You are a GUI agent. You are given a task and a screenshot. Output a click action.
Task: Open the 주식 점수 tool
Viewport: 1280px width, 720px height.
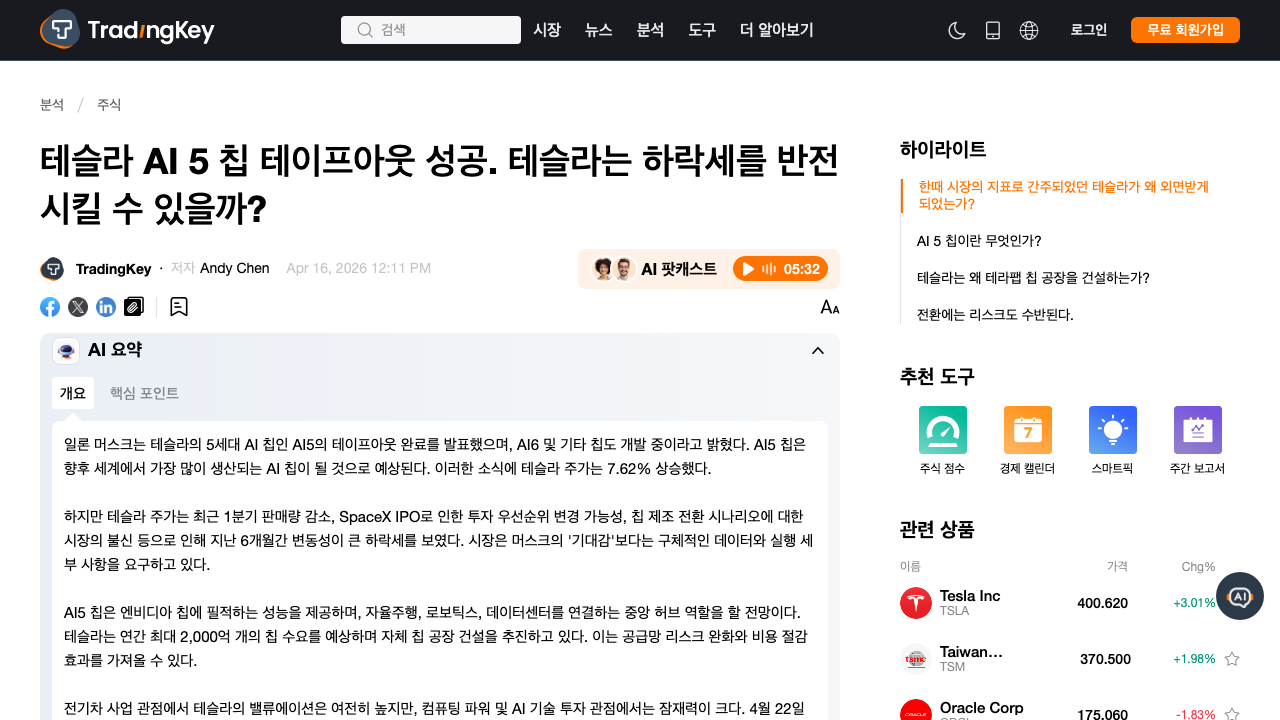click(x=943, y=441)
